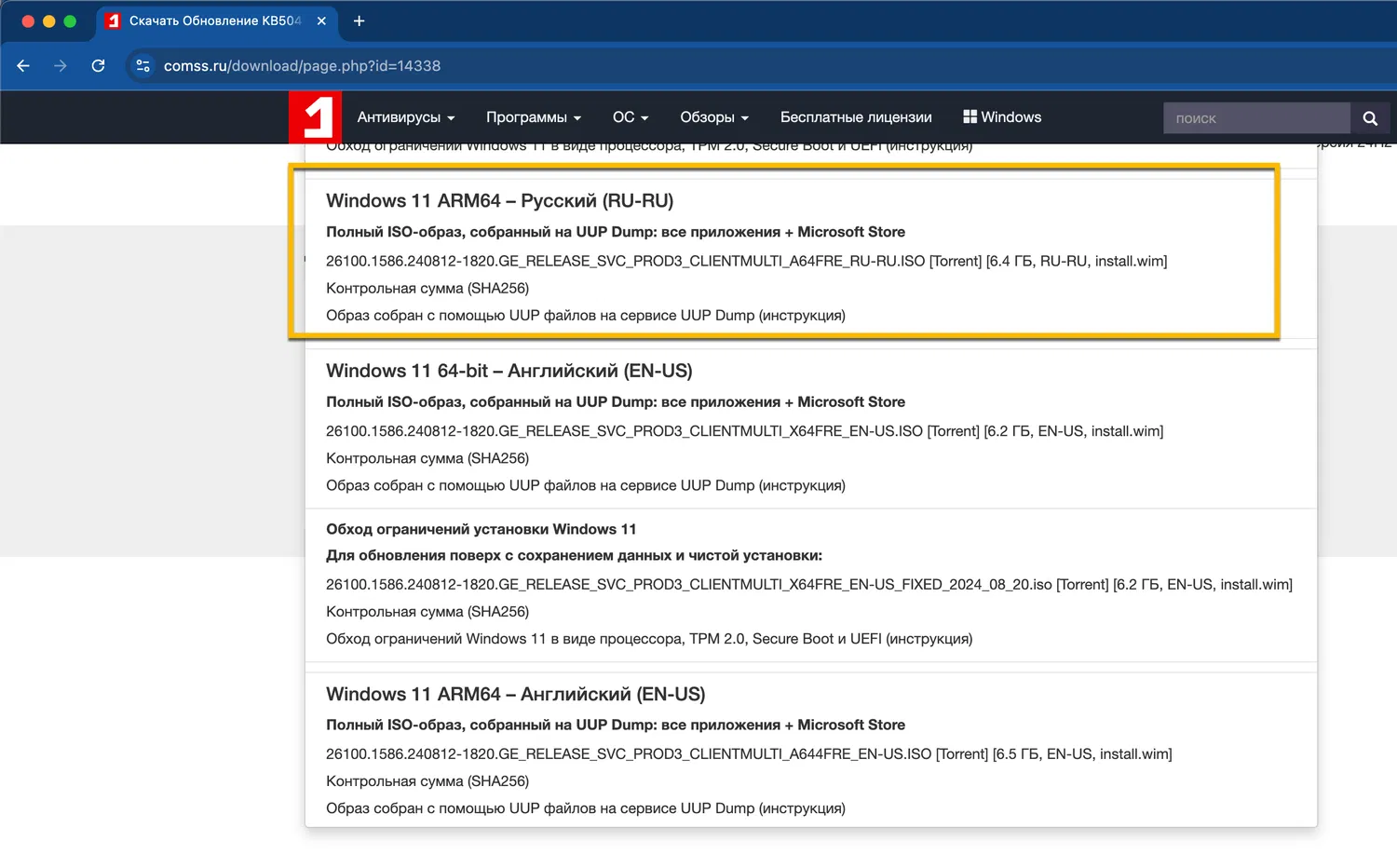The width and height of the screenshot is (1397, 868).
Task: Click [Torrent] for the A644FRE_EN-US.ISO
Action: coord(962,754)
